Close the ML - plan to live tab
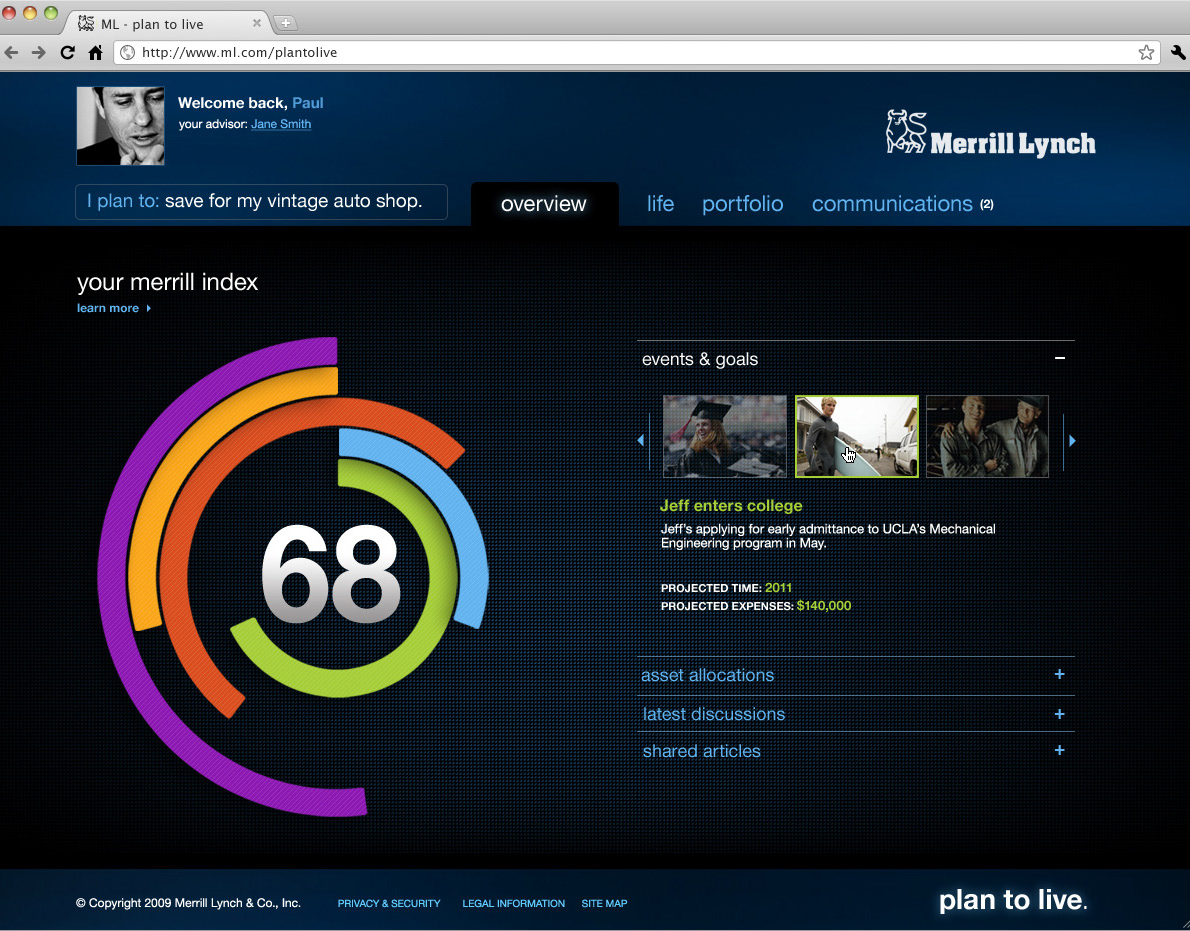This screenshot has height=931, width=1190. tap(257, 23)
